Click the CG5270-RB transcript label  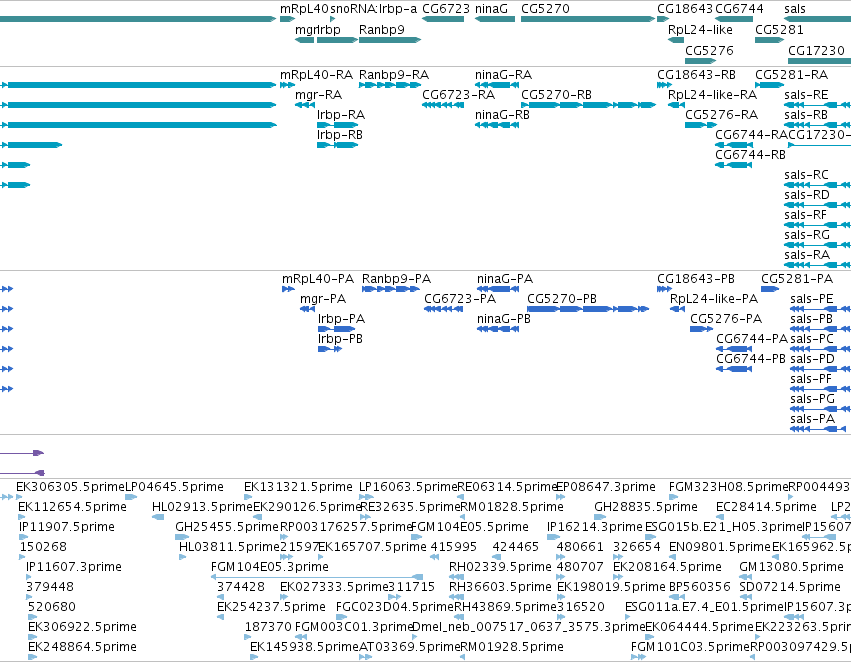click(x=556, y=94)
